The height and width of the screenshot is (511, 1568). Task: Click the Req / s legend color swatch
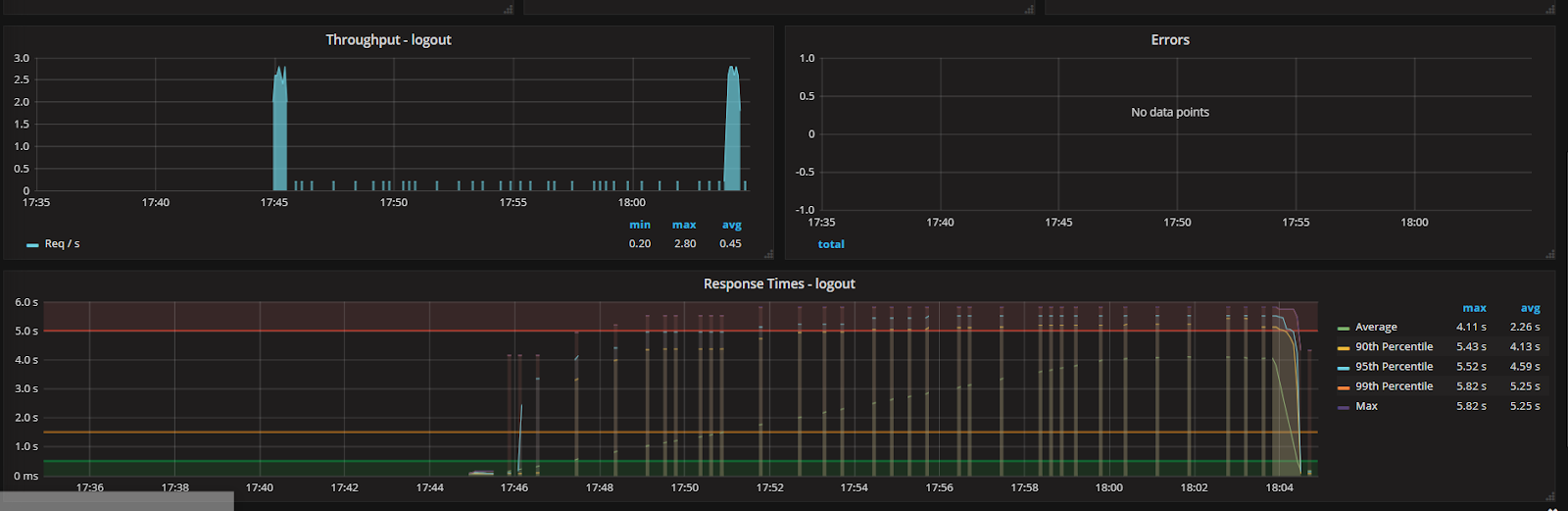click(x=32, y=245)
